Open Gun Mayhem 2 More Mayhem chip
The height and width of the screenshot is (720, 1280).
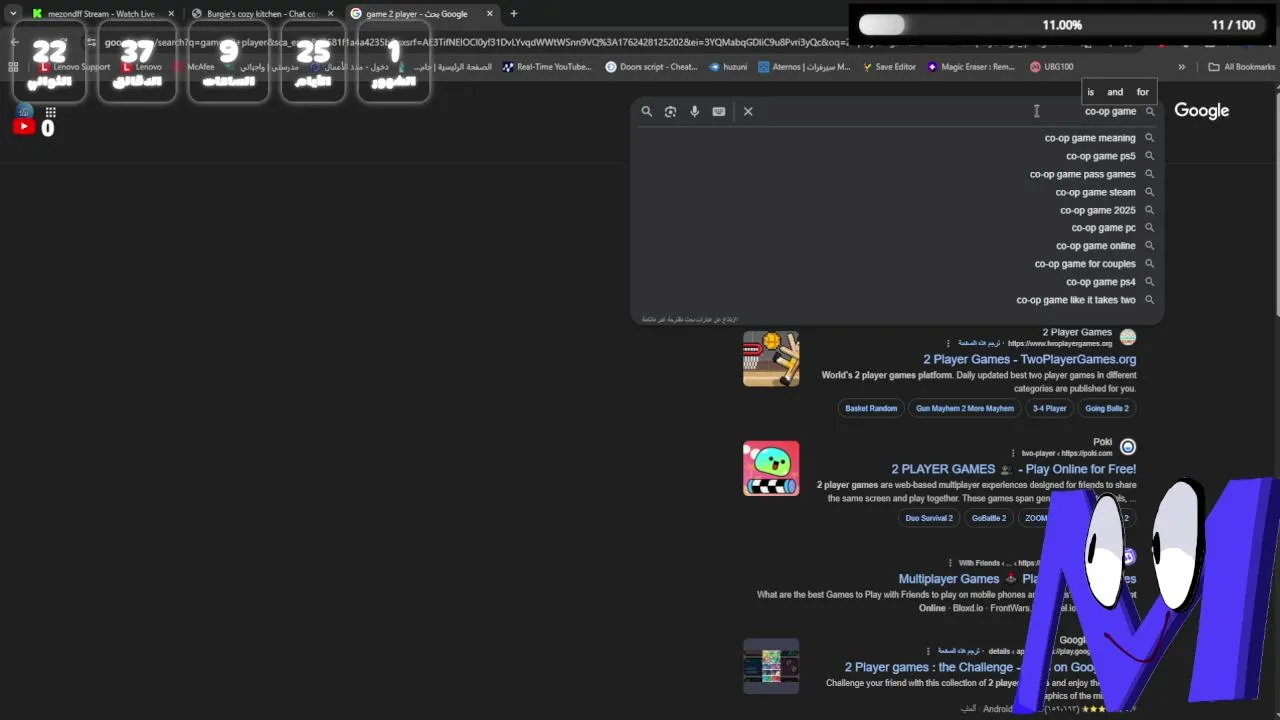965,408
